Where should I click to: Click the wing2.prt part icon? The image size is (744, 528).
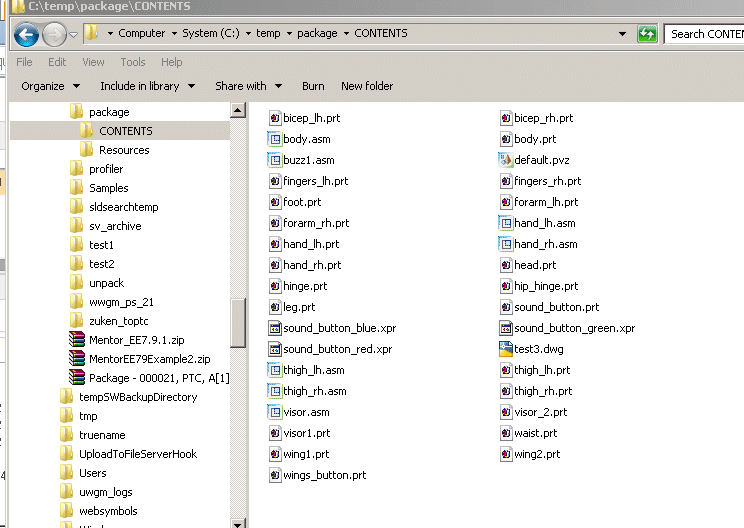tap(506, 454)
